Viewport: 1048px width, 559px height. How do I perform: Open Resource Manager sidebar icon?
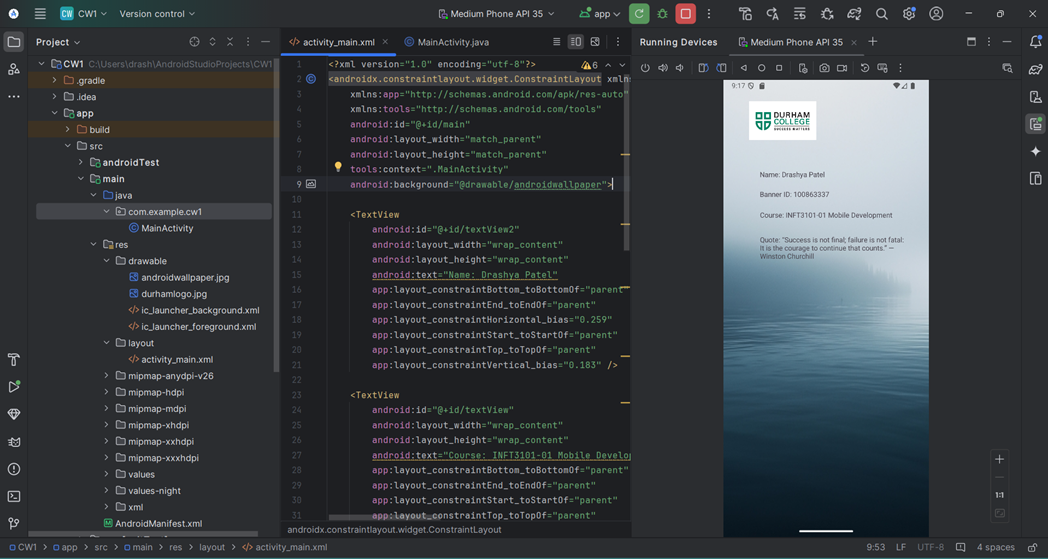13,69
